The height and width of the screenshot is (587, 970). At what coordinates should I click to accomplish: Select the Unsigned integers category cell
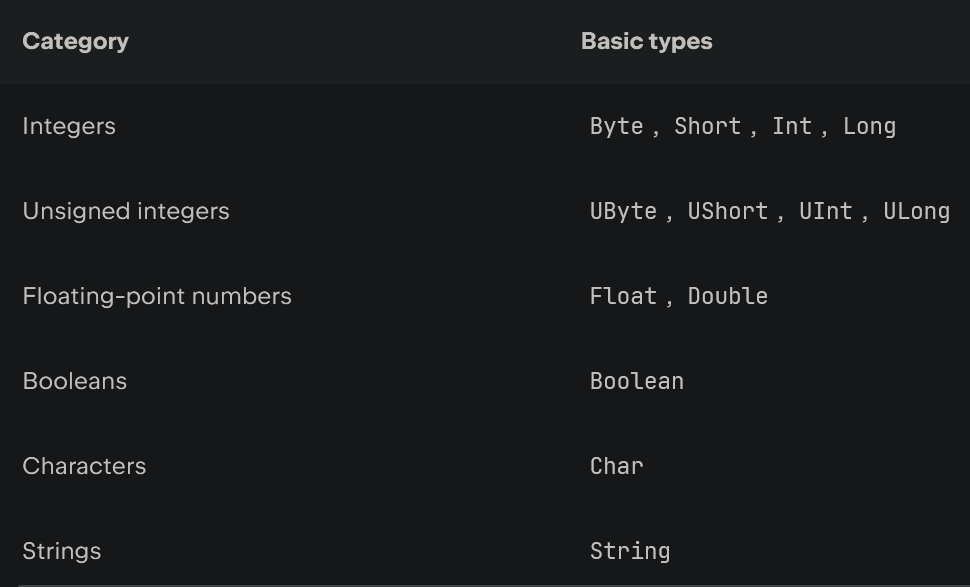coord(126,211)
